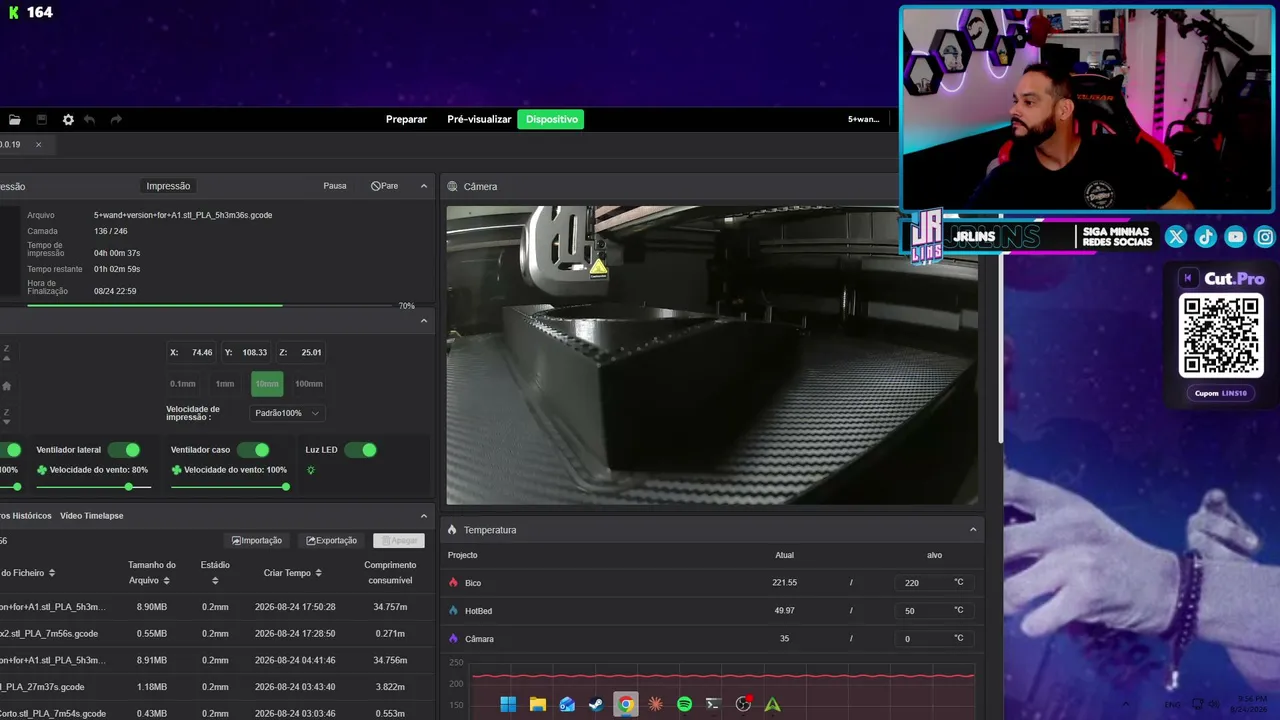Viewport: 1280px width, 720px height.
Task: Toggle the Ventilador caso switch
Action: (254, 450)
